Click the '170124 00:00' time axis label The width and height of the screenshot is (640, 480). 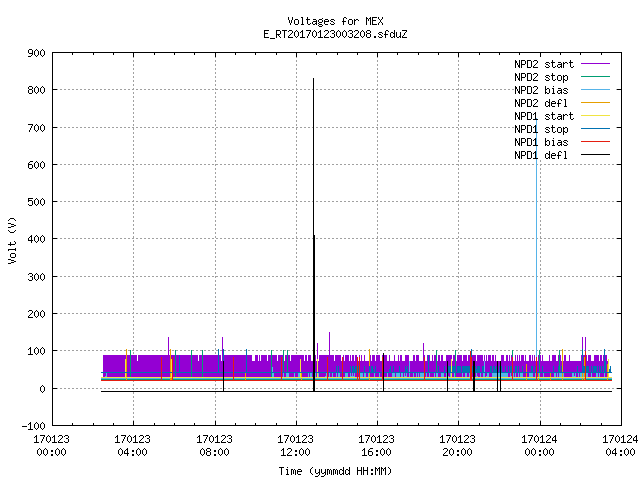pyautogui.click(x=539, y=446)
